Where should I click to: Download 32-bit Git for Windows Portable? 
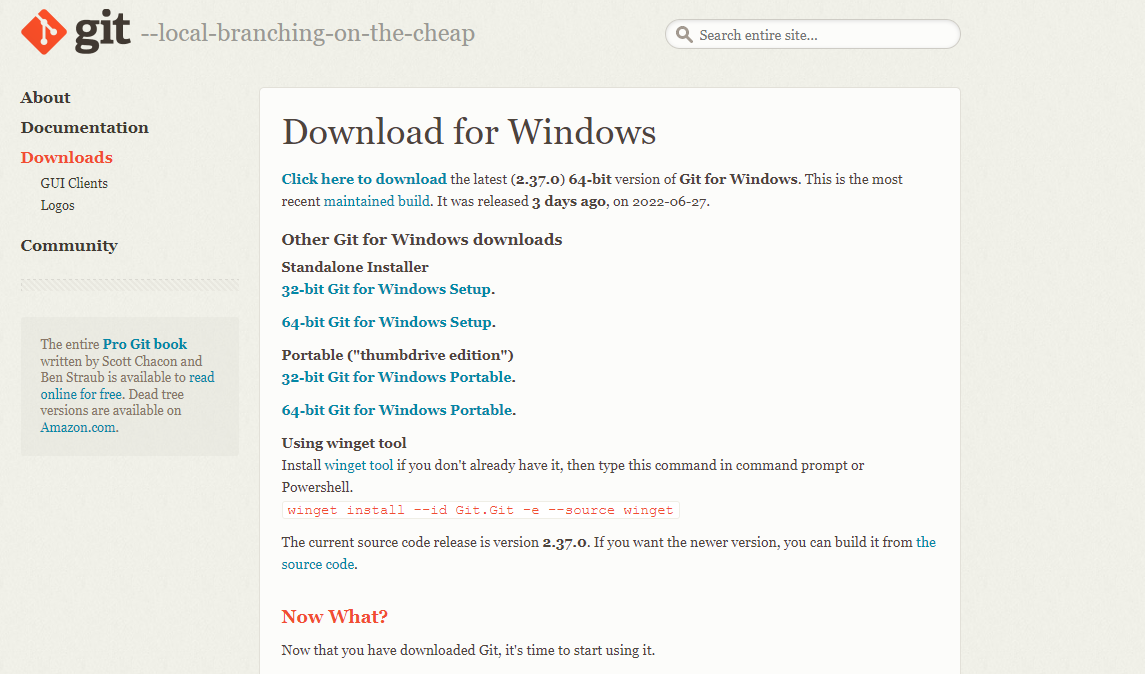397,377
